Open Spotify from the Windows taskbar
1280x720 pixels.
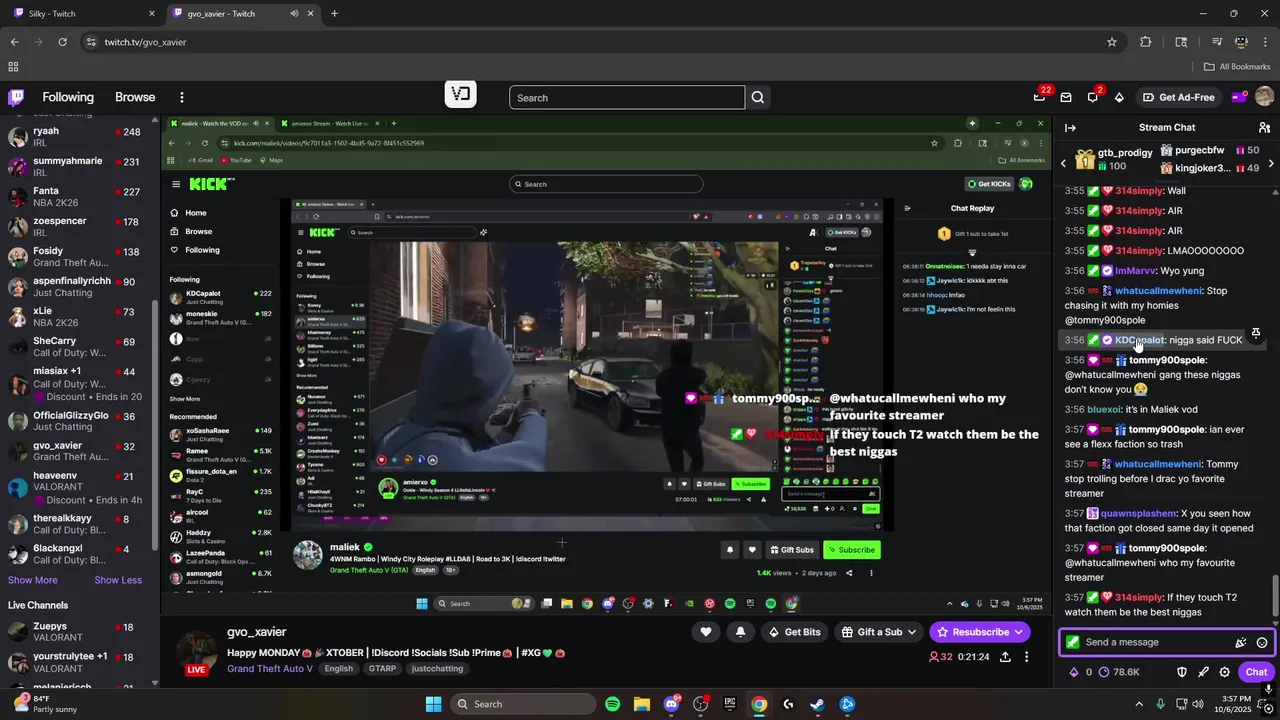pyautogui.click(x=612, y=704)
